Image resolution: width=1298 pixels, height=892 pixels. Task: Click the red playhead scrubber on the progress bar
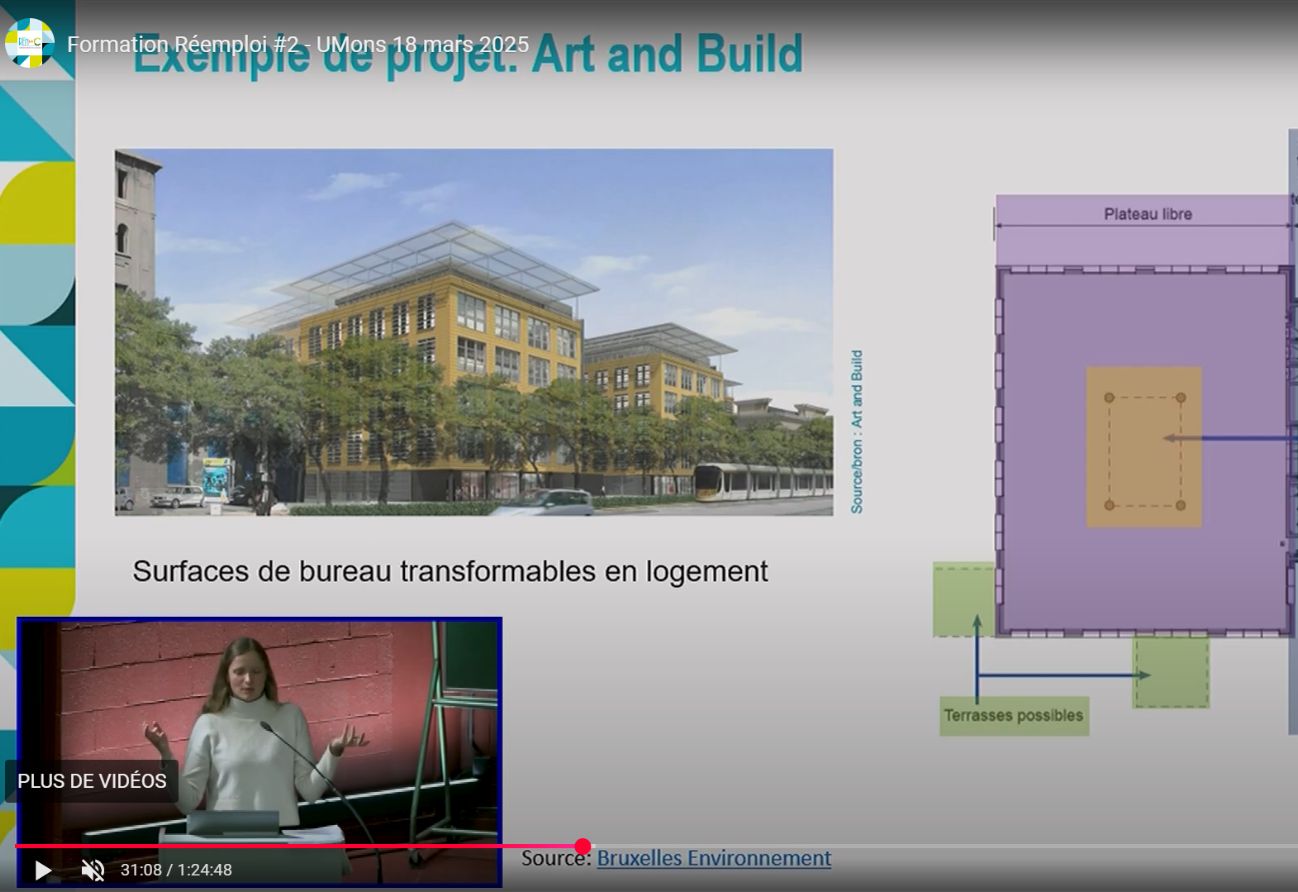[x=583, y=847]
